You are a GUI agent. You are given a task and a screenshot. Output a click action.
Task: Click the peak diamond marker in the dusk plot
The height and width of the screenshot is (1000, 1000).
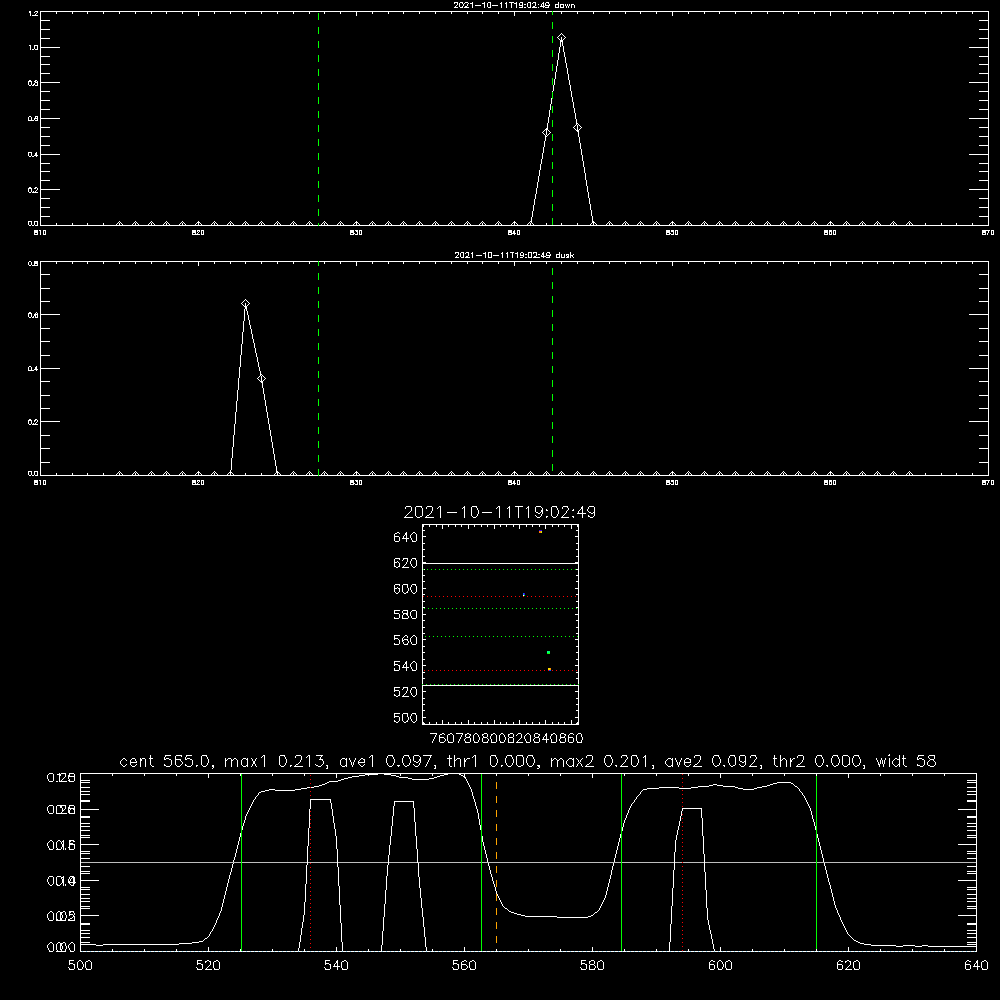246,304
